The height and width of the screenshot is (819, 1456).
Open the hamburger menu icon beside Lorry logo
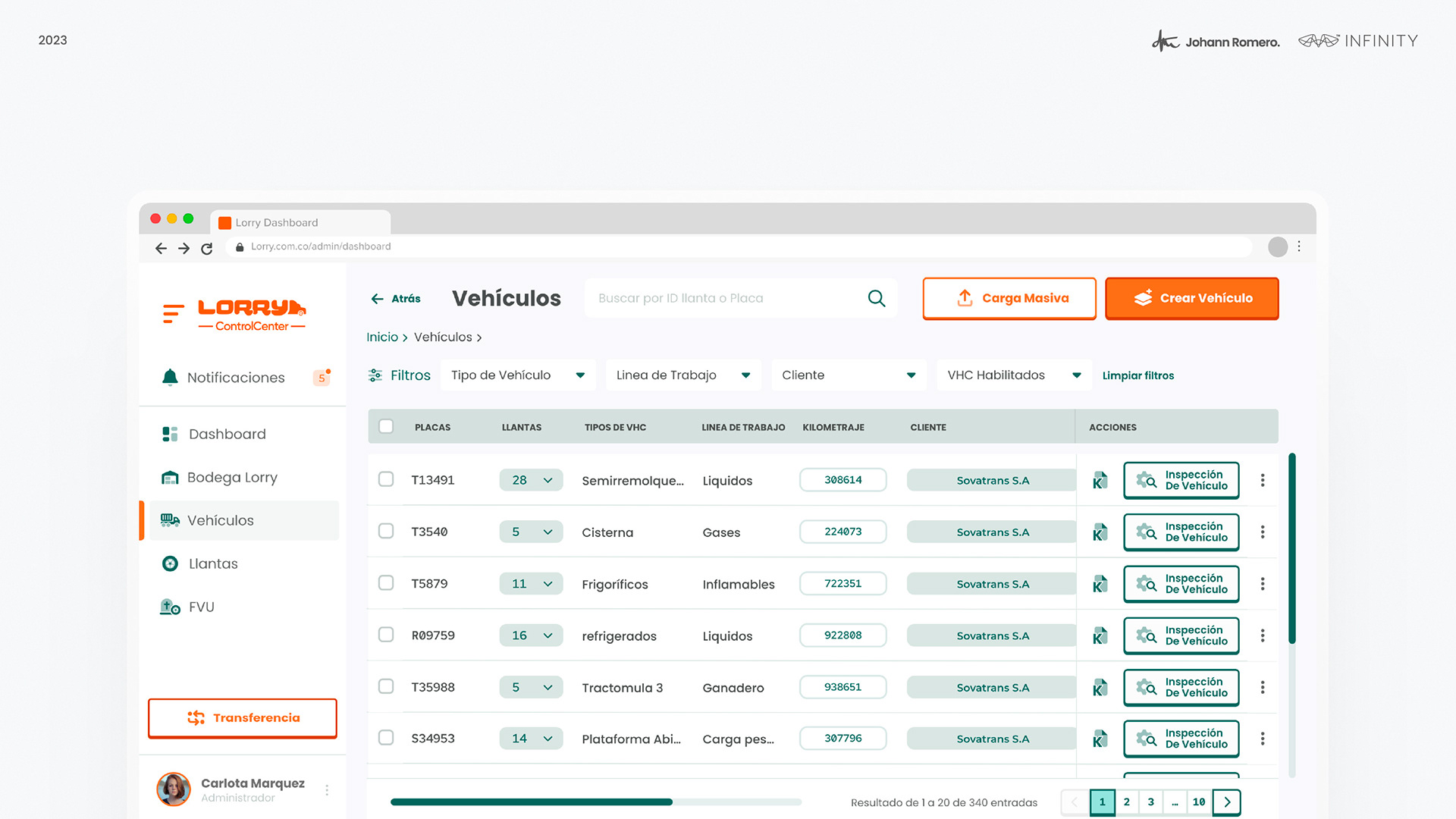174,313
